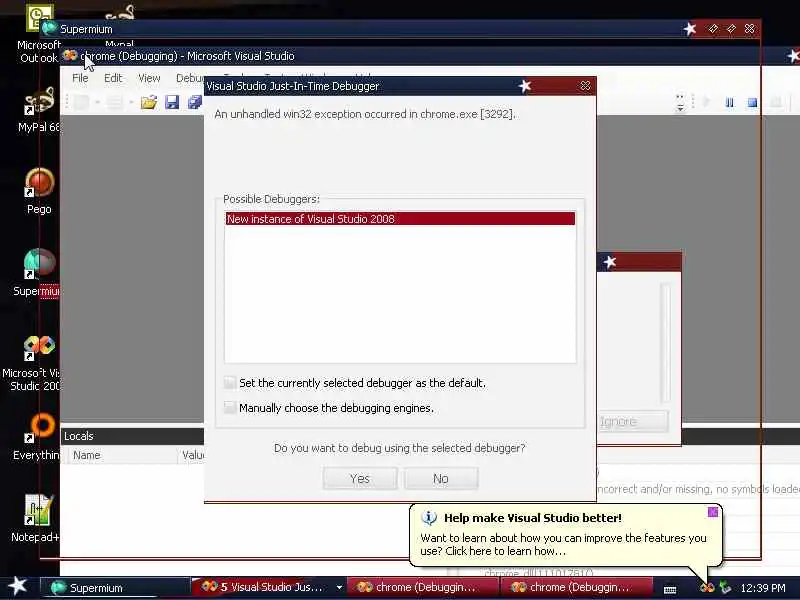
Task: Dismiss the balloon tip with its close button
Action: [713, 512]
